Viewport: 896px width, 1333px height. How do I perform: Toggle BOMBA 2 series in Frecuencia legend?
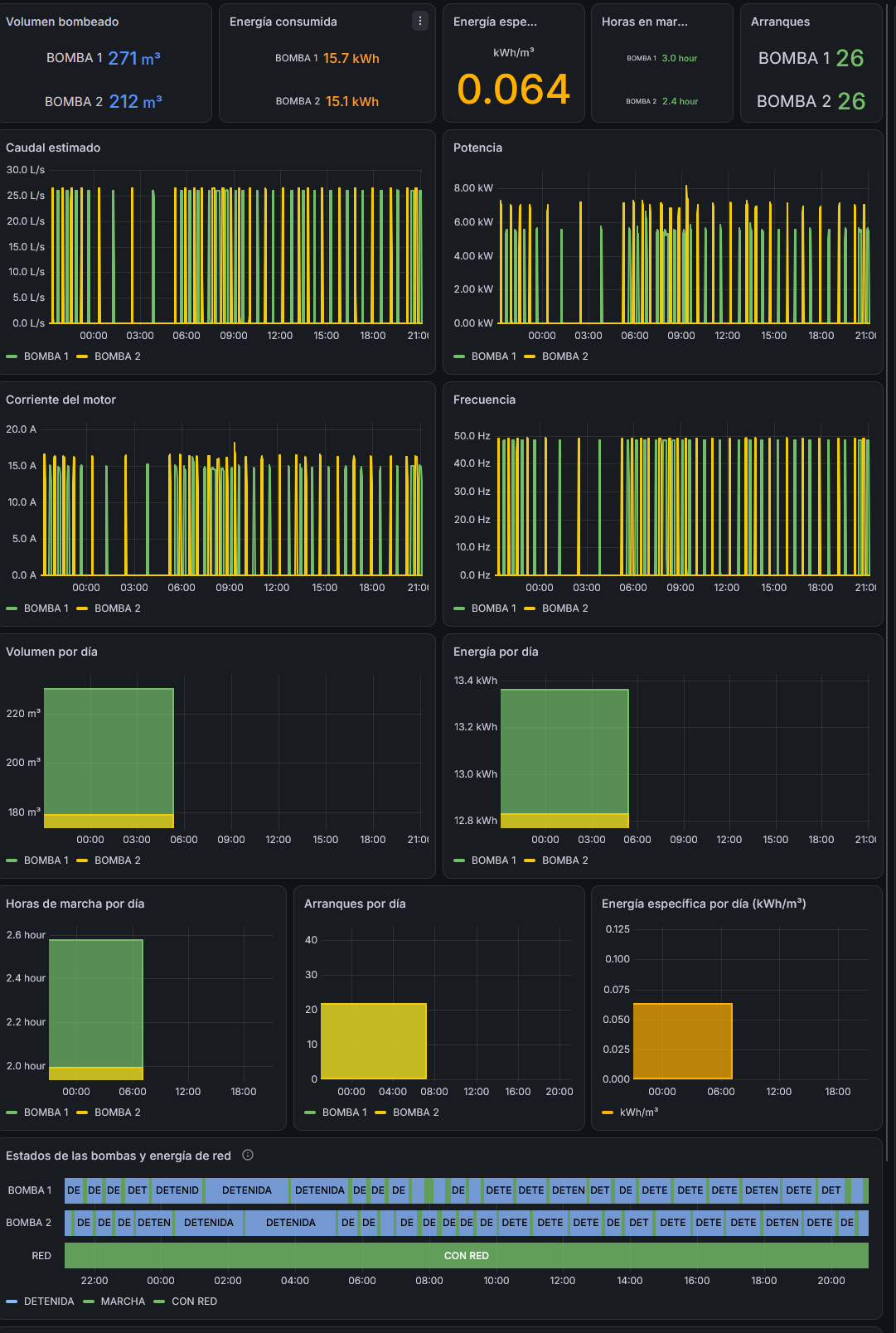tap(565, 608)
